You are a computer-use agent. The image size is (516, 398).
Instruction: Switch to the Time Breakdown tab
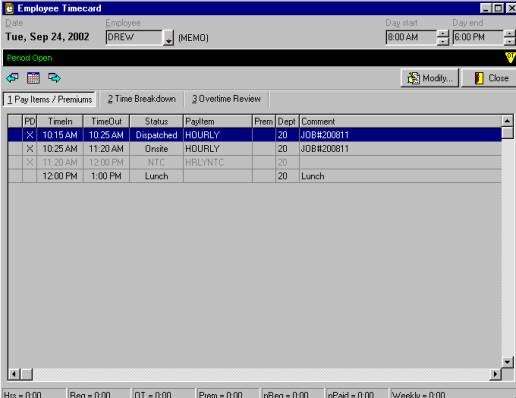point(142,99)
